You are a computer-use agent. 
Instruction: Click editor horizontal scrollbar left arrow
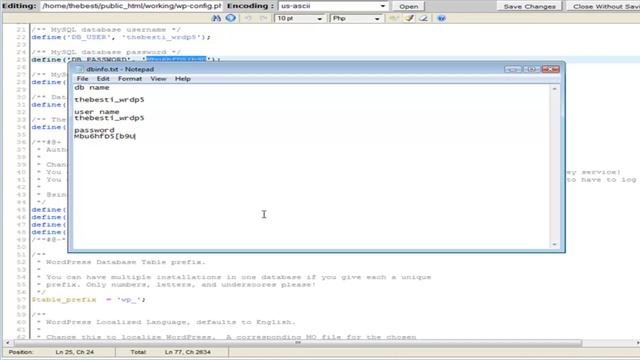point(7,343)
